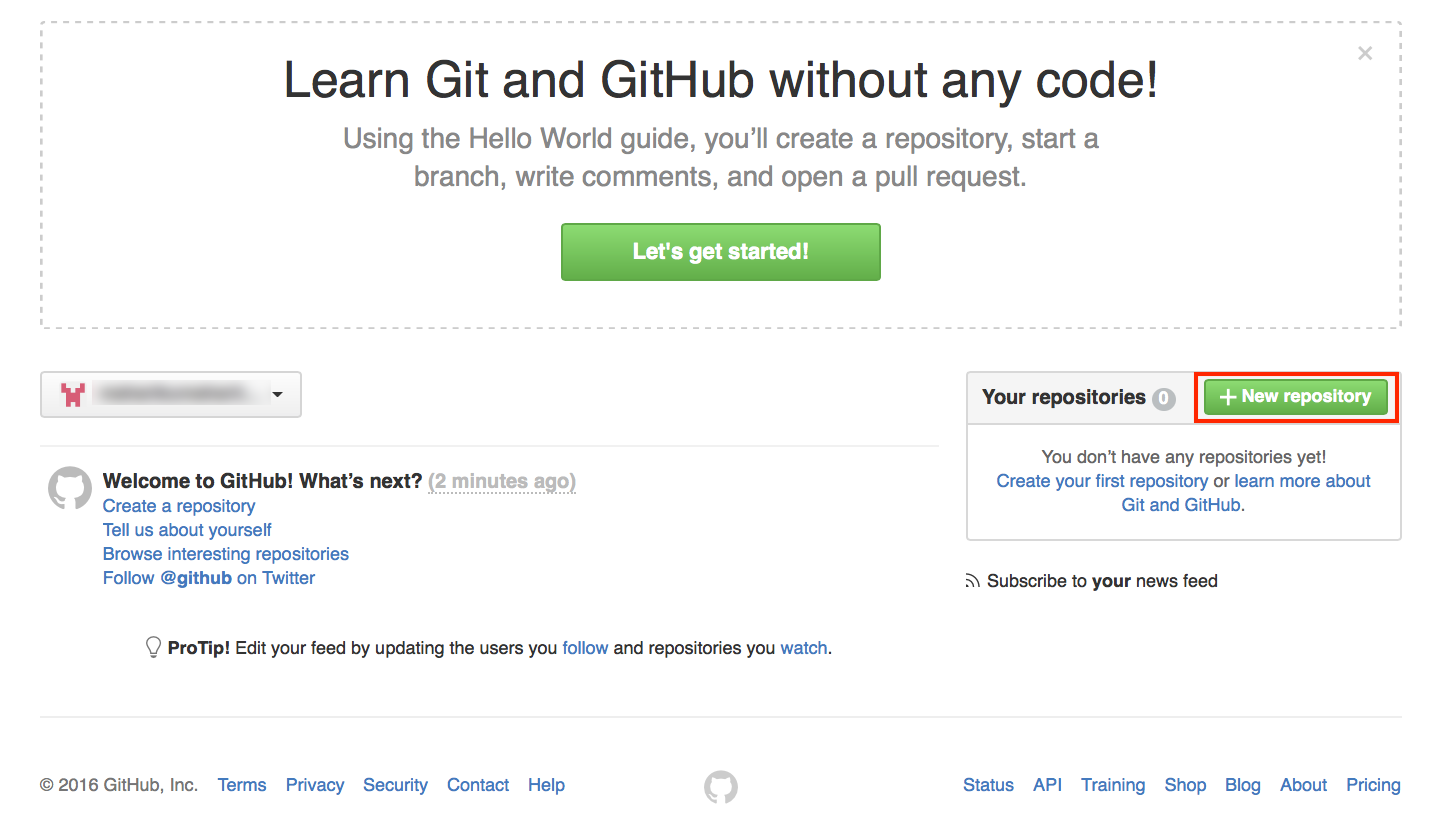Click the GitHub octocat logo in the footer
This screenshot has width=1444, height=838.
click(721, 788)
